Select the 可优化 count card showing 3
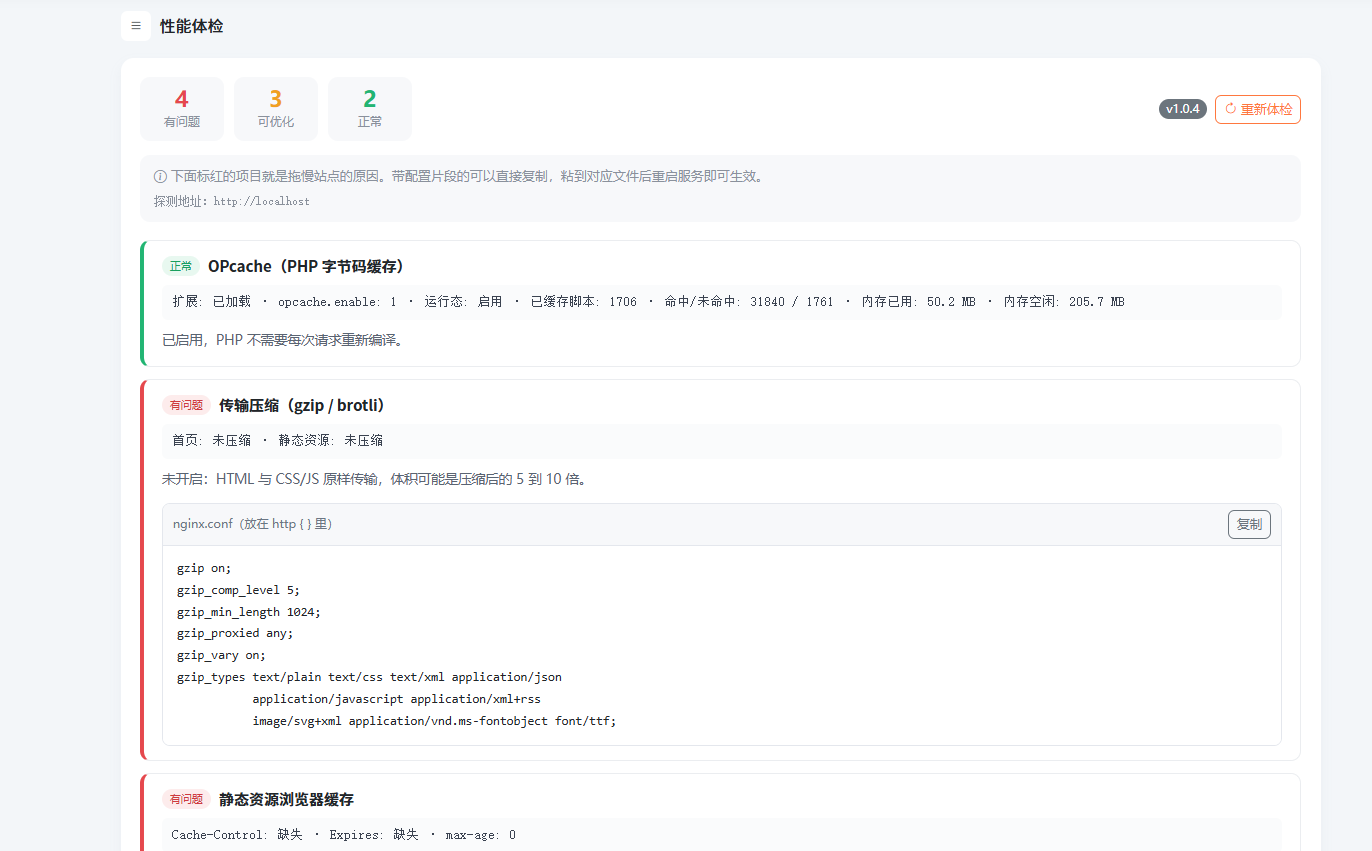The height and width of the screenshot is (851, 1372). (276, 109)
